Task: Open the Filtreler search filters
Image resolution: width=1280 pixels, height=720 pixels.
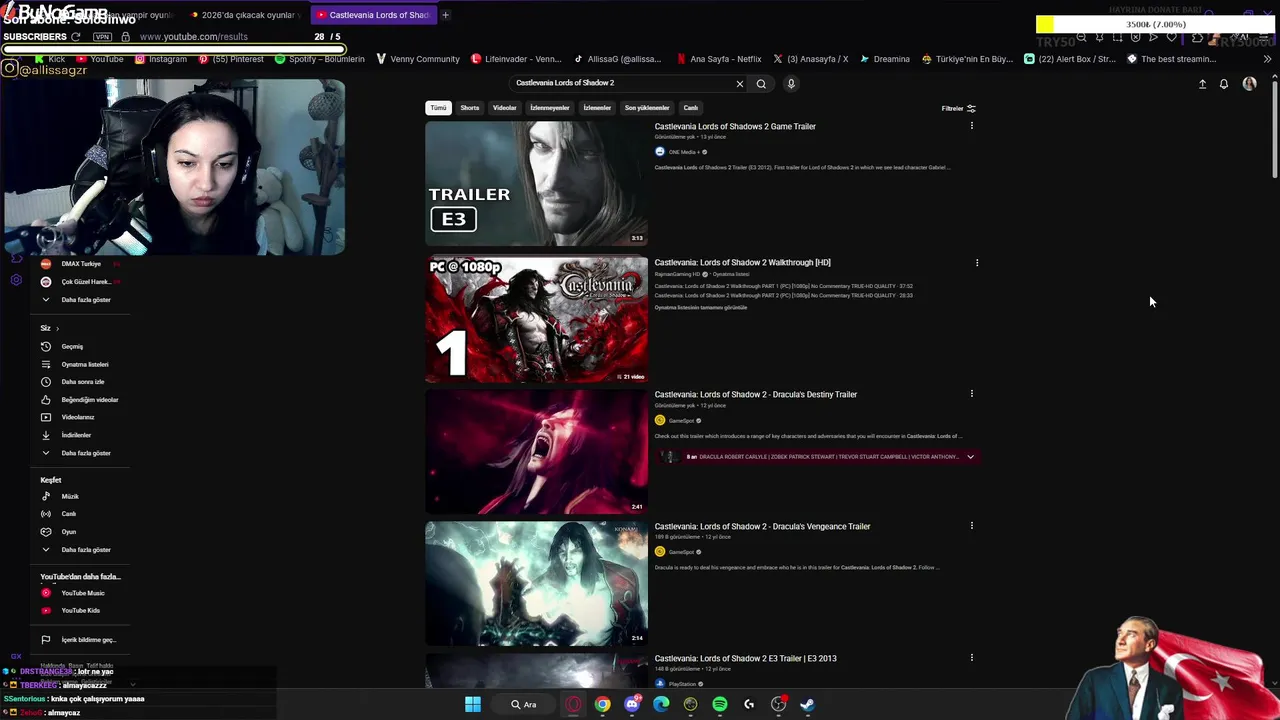Action: tap(958, 108)
